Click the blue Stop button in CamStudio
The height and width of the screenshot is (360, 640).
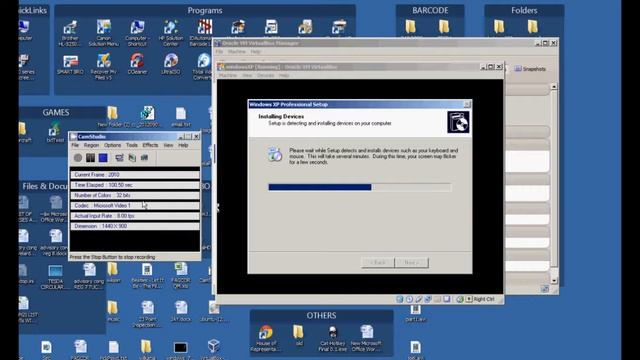click(103, 158)
